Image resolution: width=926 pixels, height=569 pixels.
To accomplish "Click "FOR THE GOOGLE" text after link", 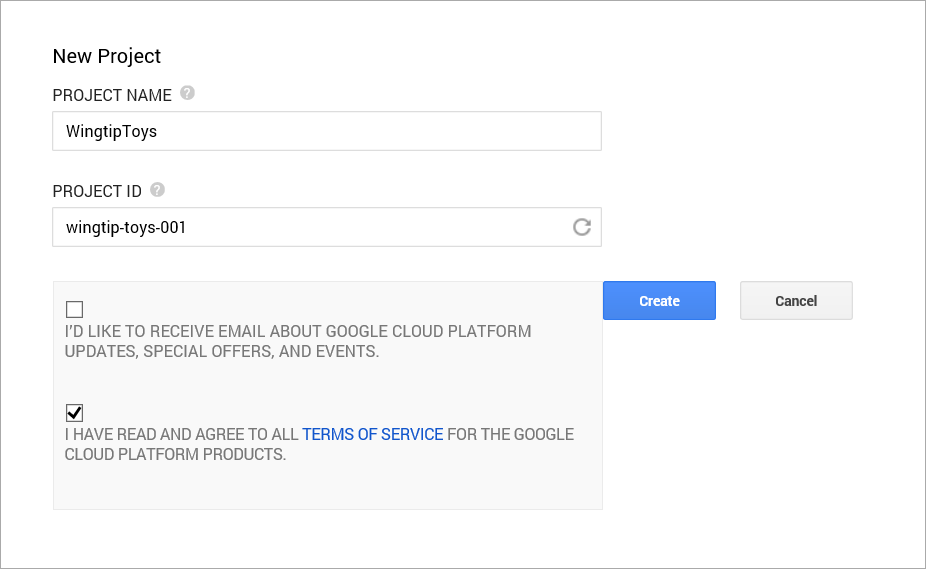I will (x=510, y=434).
